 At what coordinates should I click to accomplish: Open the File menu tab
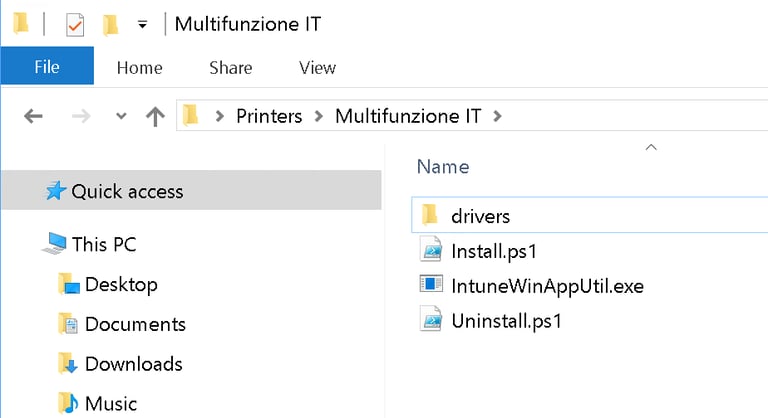[47, 66]
